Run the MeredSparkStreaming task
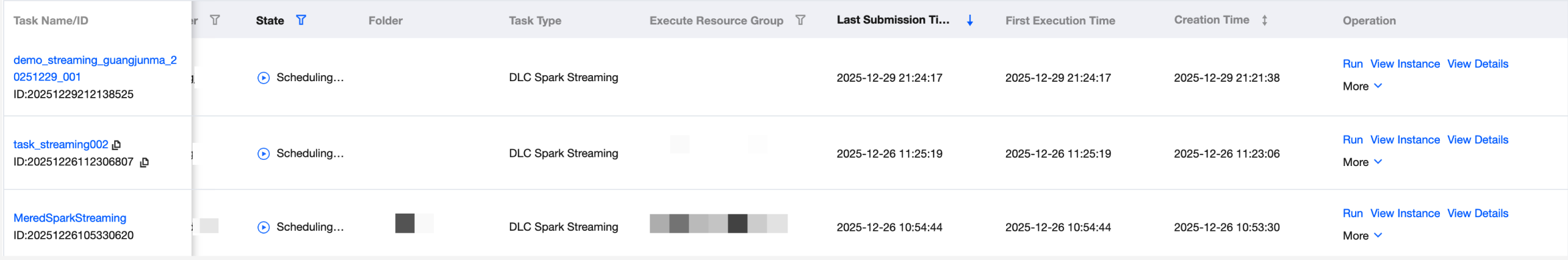1568x260 pixels. [1352, 214]
